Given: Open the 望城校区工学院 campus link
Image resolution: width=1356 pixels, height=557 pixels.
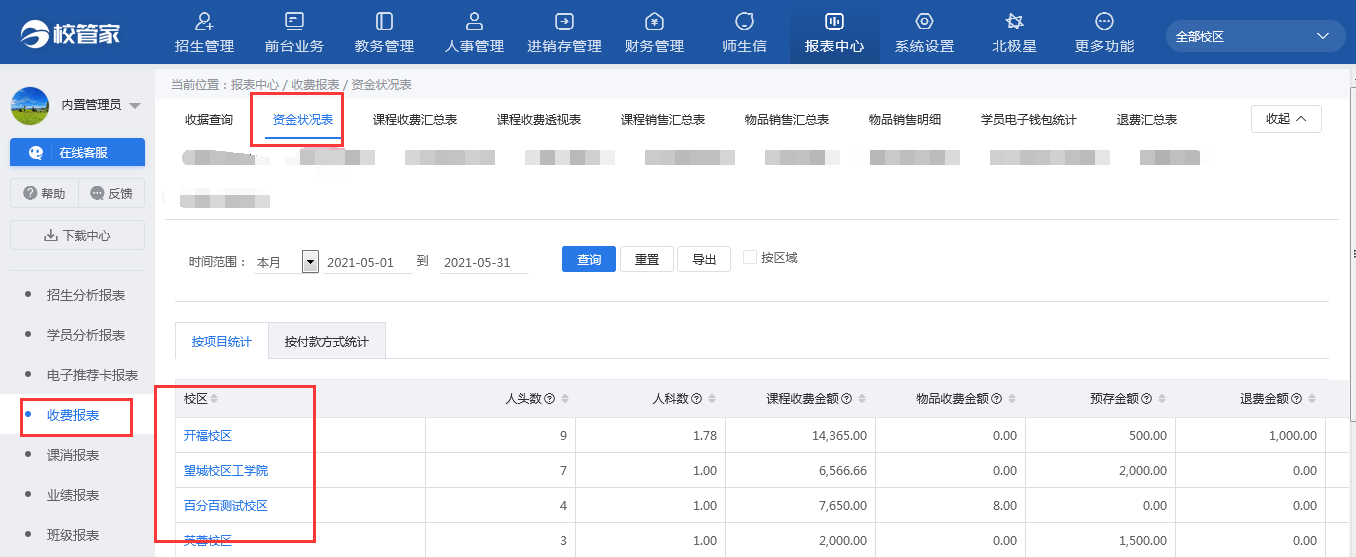Looking at the screenshot, I should coord(226,471).
